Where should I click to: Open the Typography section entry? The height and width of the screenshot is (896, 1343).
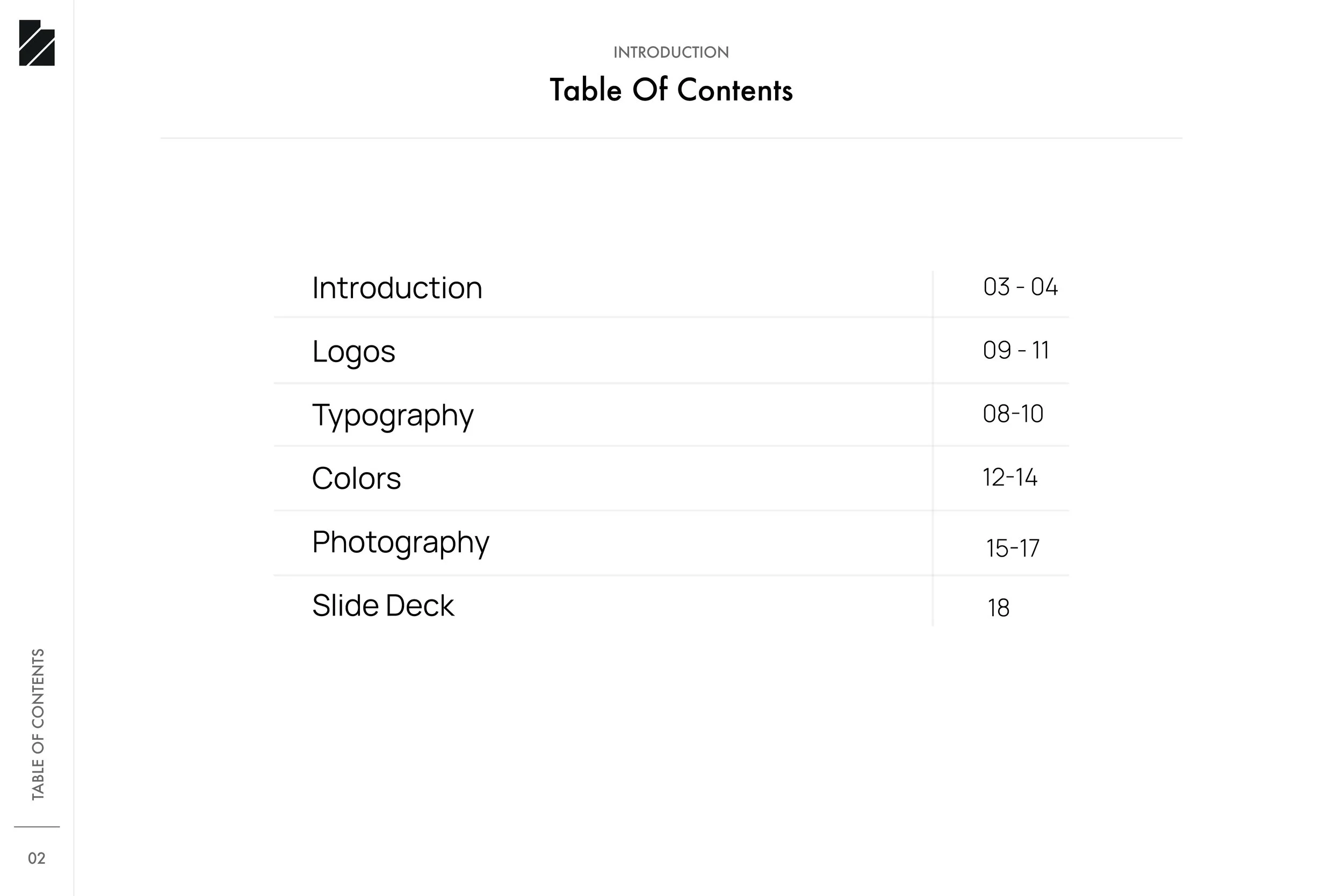pyautogui.click(x=393, y=415)
